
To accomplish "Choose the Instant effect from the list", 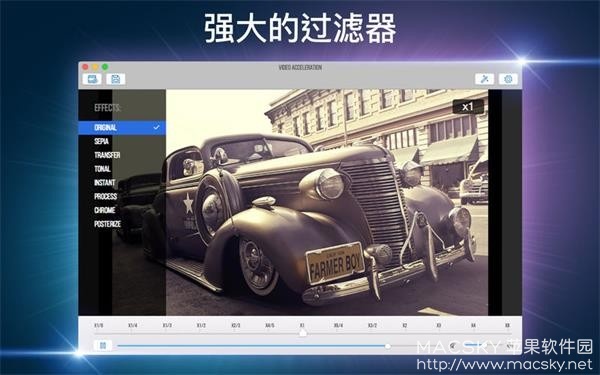I will tap(104, 183).
